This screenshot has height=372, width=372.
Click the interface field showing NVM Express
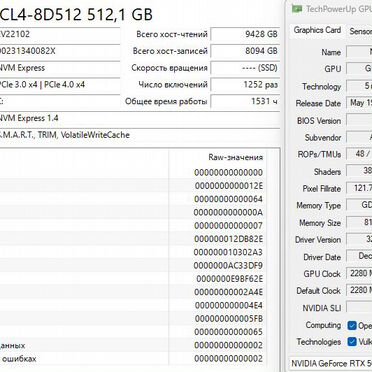coord(60,68)
